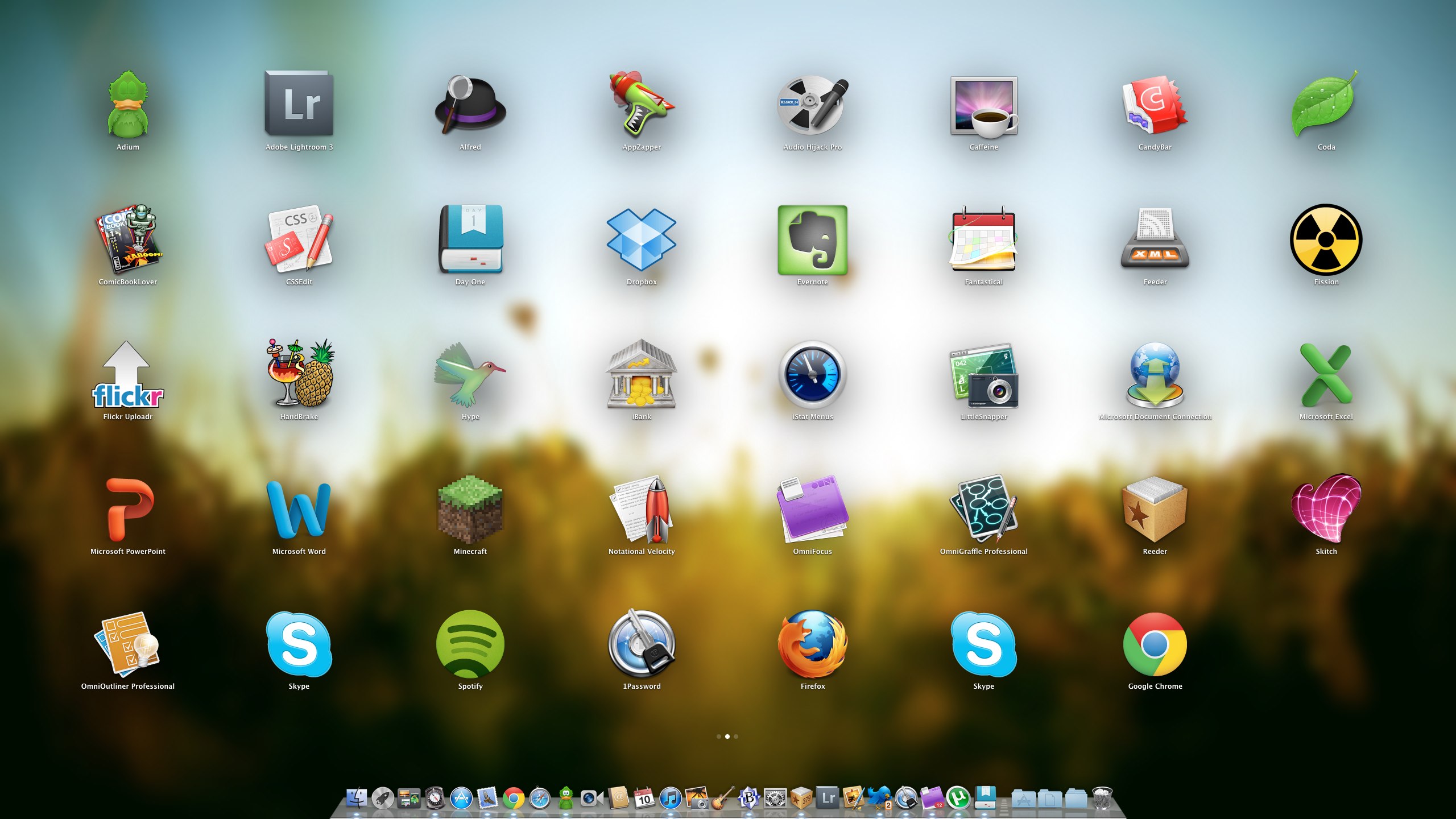Open the Skype icon beside Spotify

(299, 644)
